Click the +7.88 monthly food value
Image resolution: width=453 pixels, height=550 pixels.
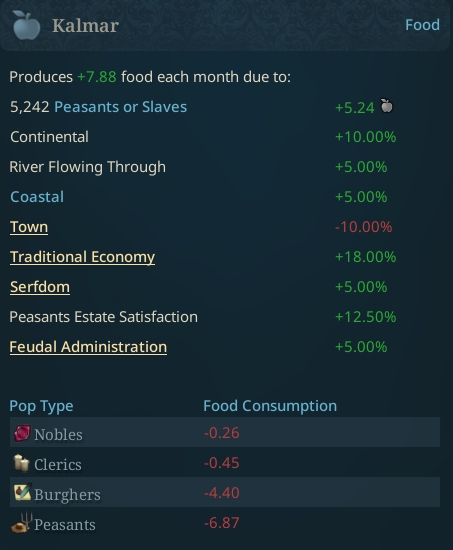[97, 77]
